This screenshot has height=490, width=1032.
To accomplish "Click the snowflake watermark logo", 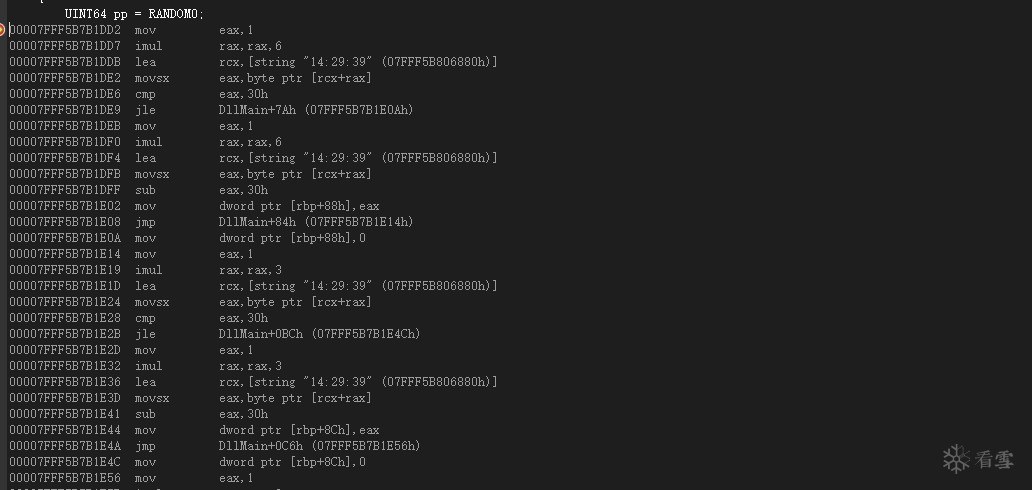I will (956, 459).
